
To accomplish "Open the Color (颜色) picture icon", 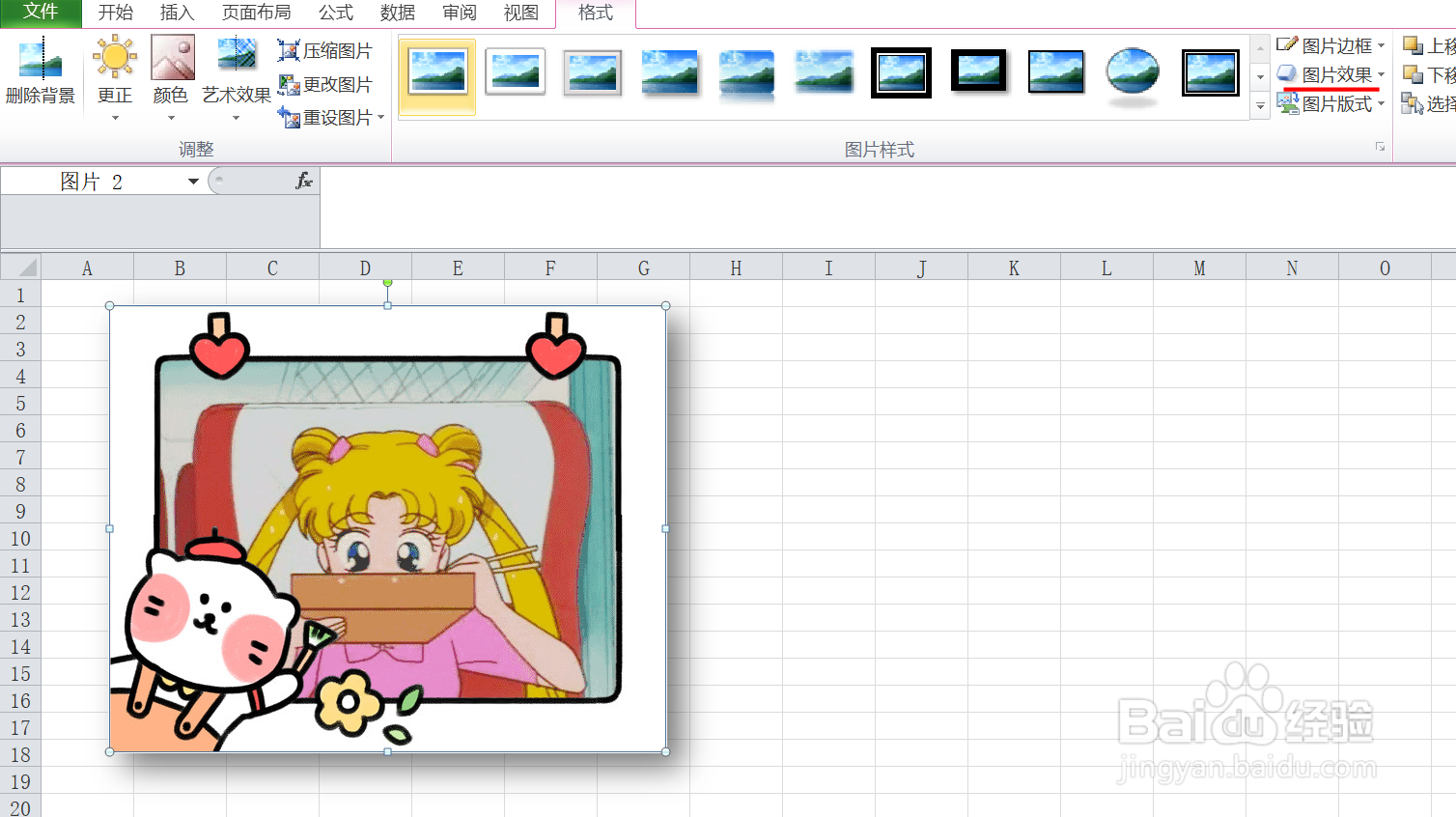I will click(x=172, y=57).
